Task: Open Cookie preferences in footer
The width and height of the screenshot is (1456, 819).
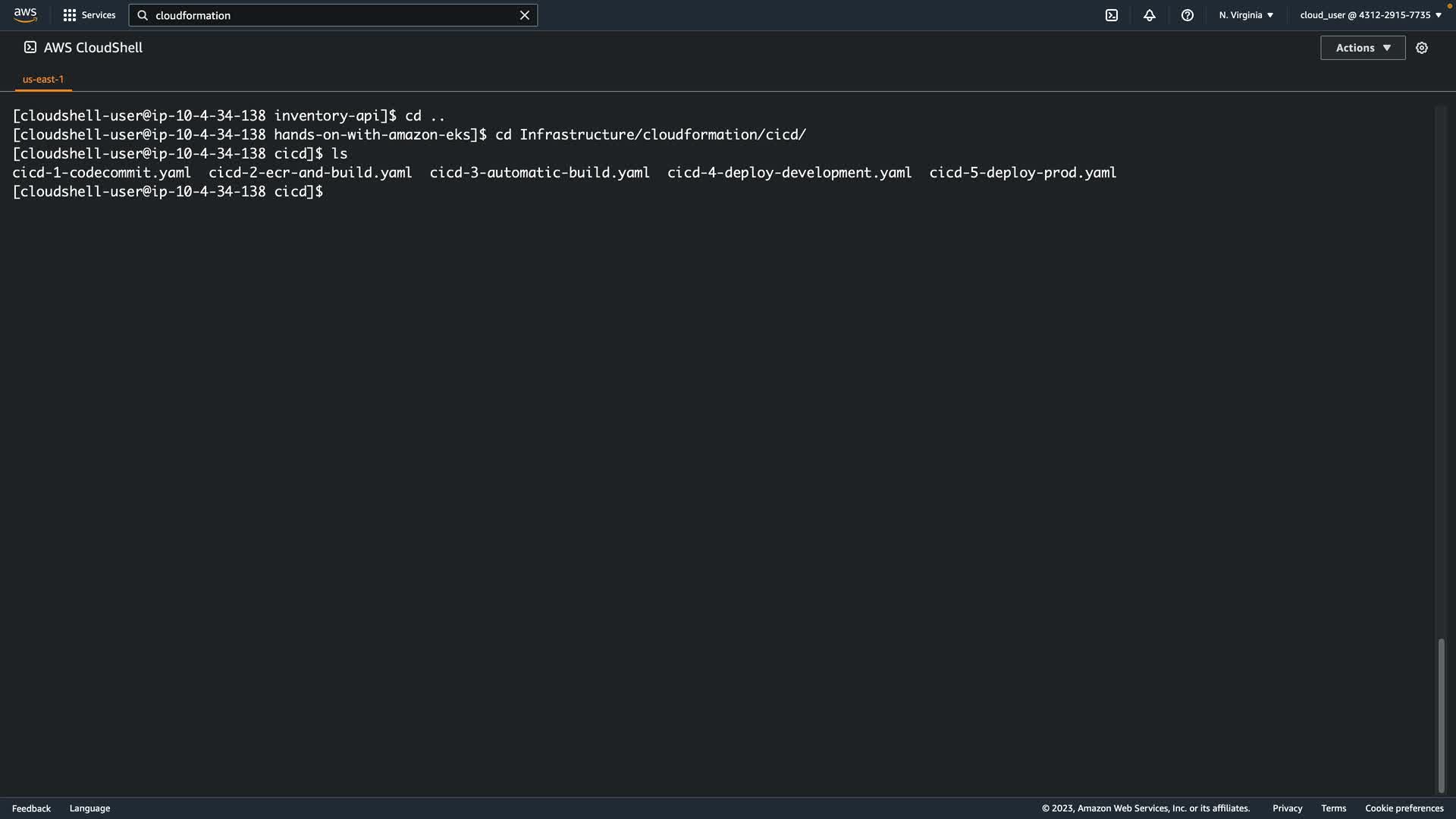Action: [x=1404, y=808]
